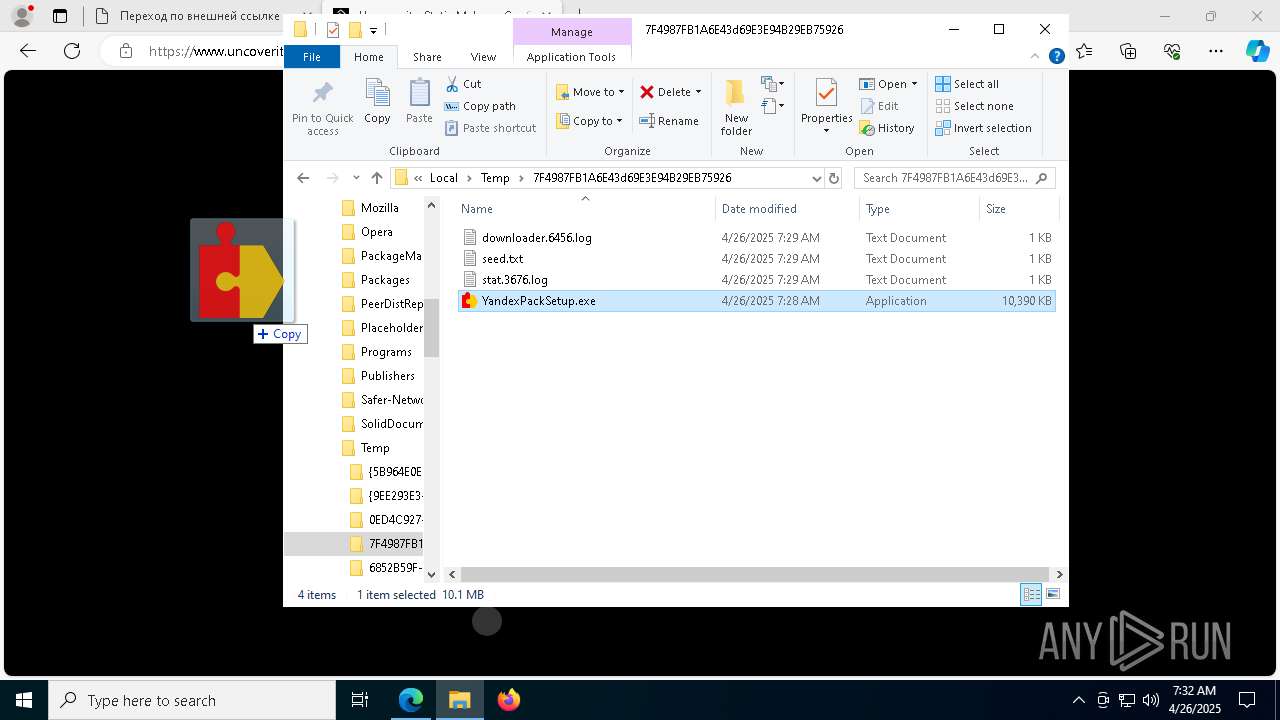Viewport: 1280px width, 720px height.
Task: Click Local in the address breadcrumb
Action: click(x=443, y=178)
